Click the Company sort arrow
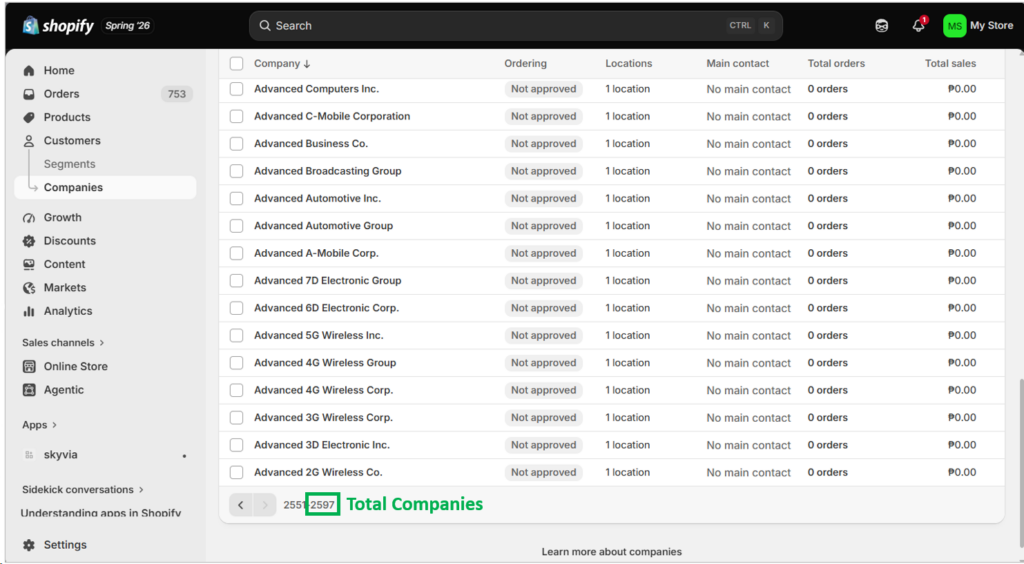This screenshot has width=1024, height=564. 307,64
